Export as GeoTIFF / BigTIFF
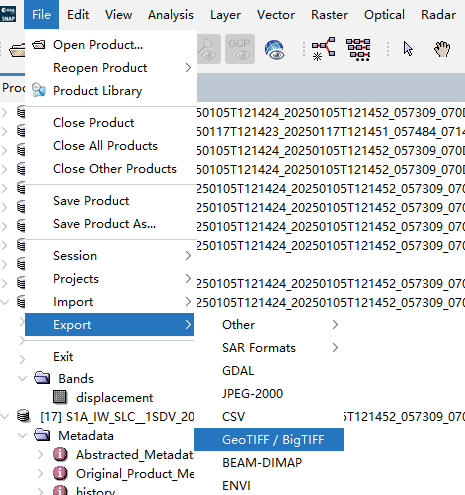The height and width of the screenshot is (495, 465). tap(269, 440)
